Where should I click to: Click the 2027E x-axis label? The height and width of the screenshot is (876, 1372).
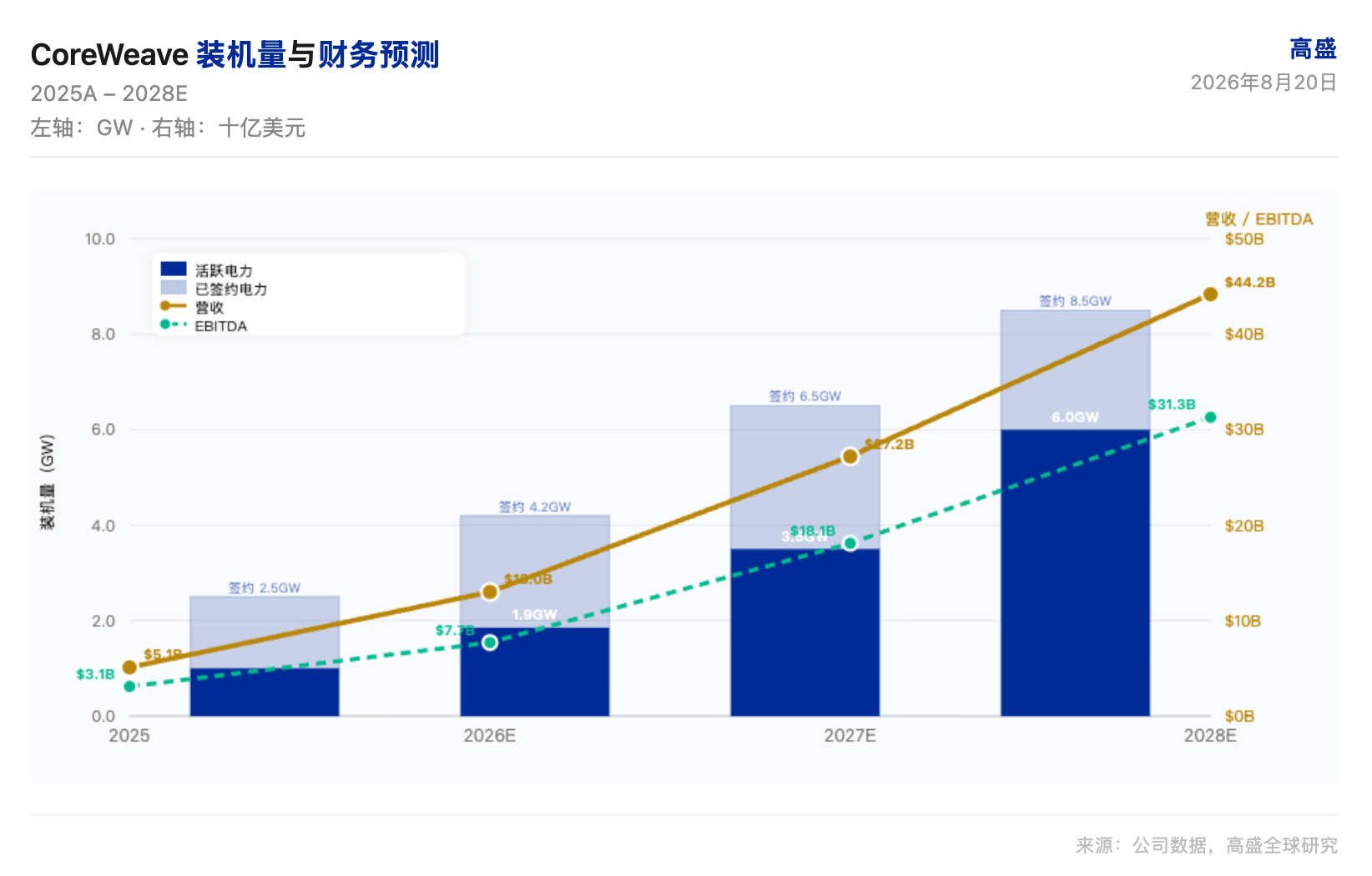(x=850, y=735)
